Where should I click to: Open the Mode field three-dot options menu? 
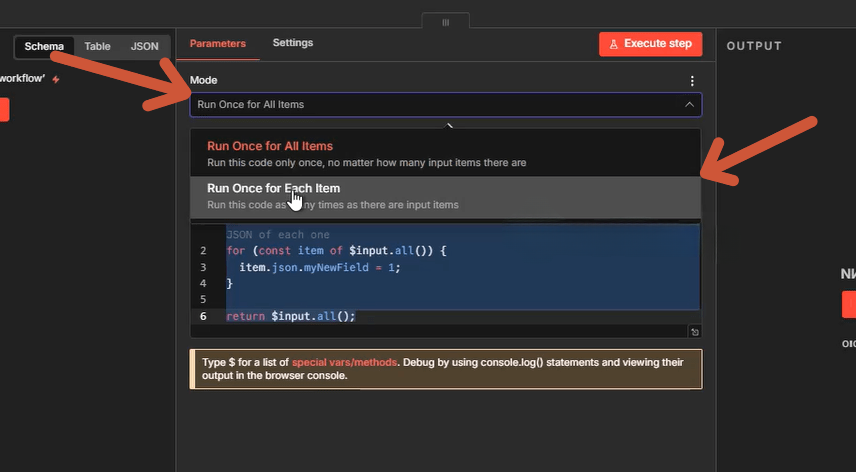point(692,81)
